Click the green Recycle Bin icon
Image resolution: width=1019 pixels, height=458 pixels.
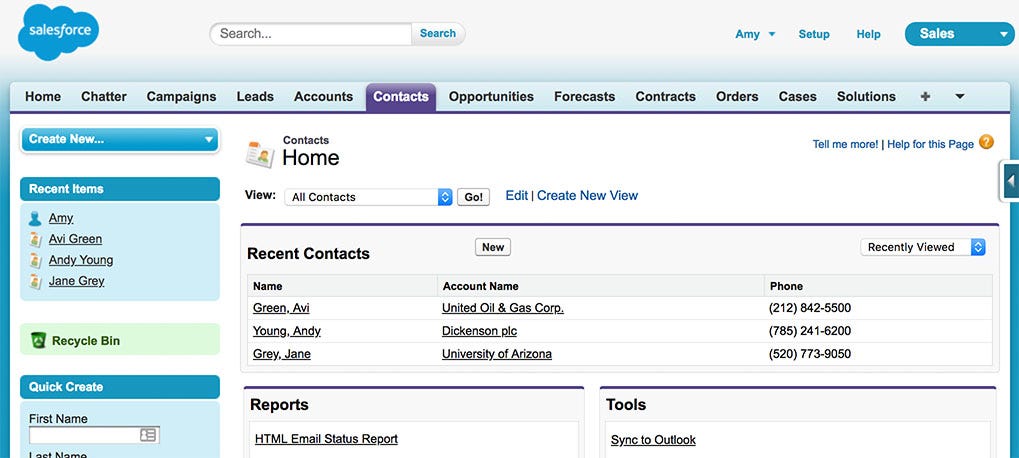click(x=39, y=340)
